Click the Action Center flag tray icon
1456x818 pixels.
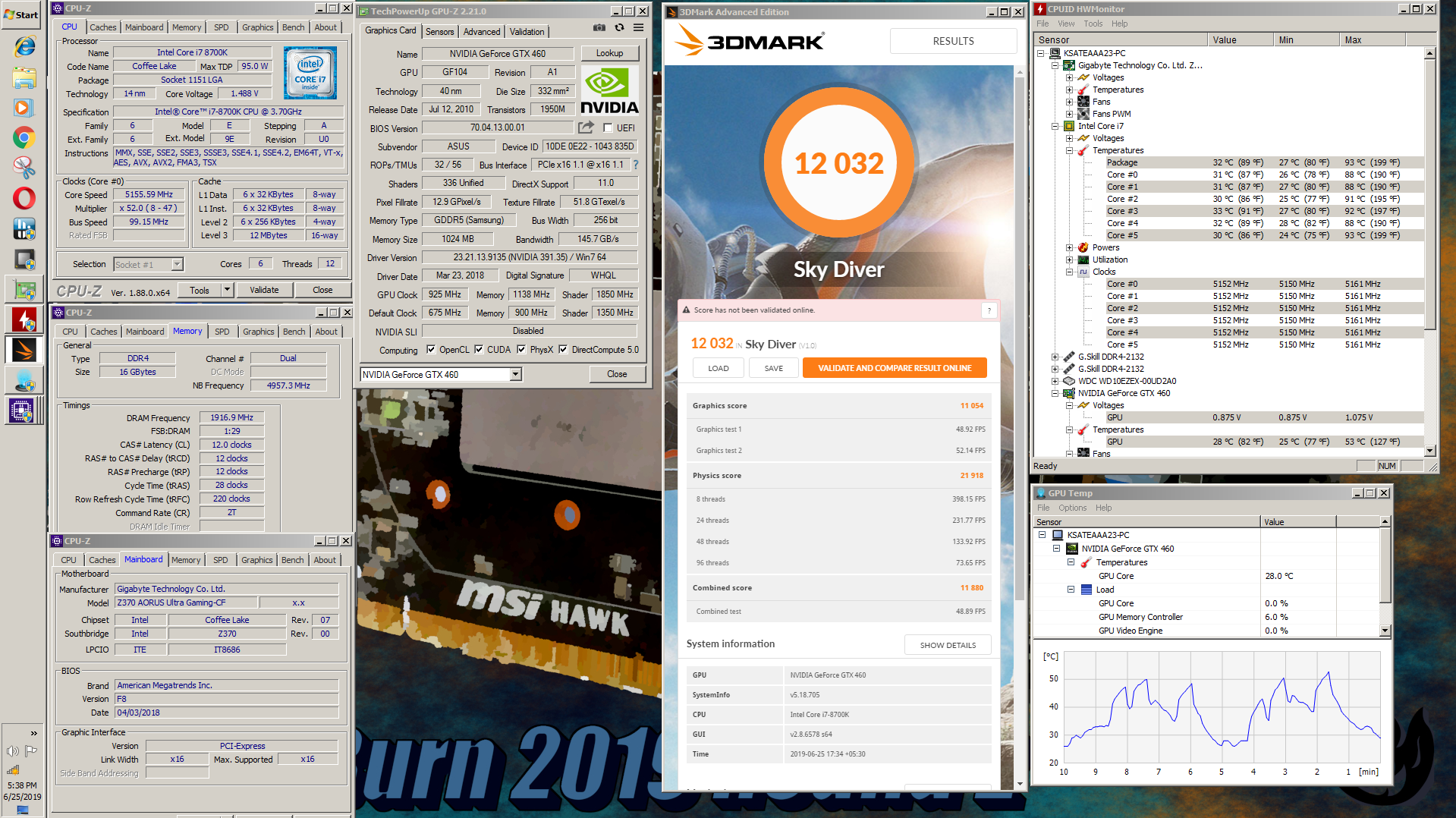[x=31, y=751]
